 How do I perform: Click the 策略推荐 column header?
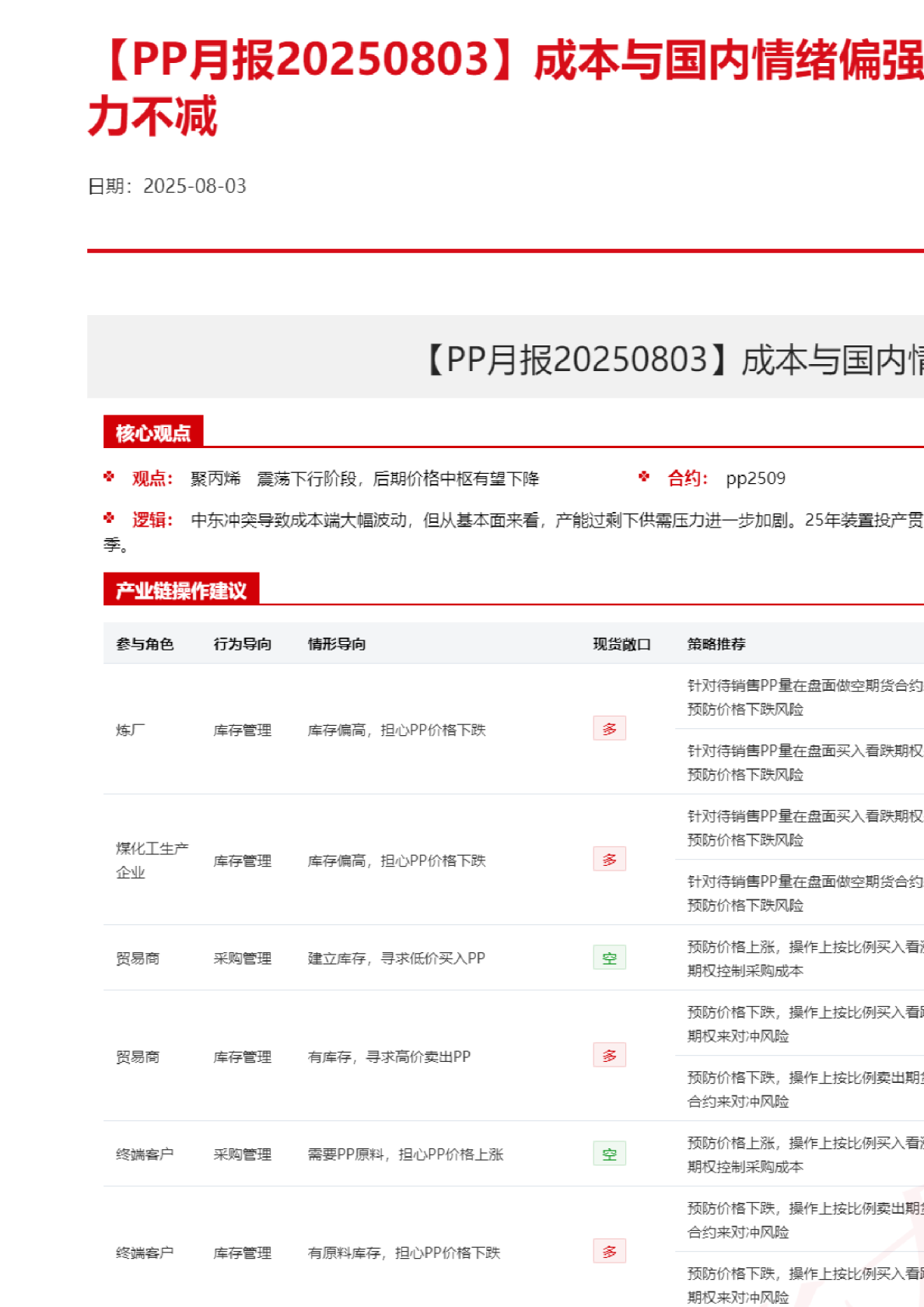[x=716, y=644]
